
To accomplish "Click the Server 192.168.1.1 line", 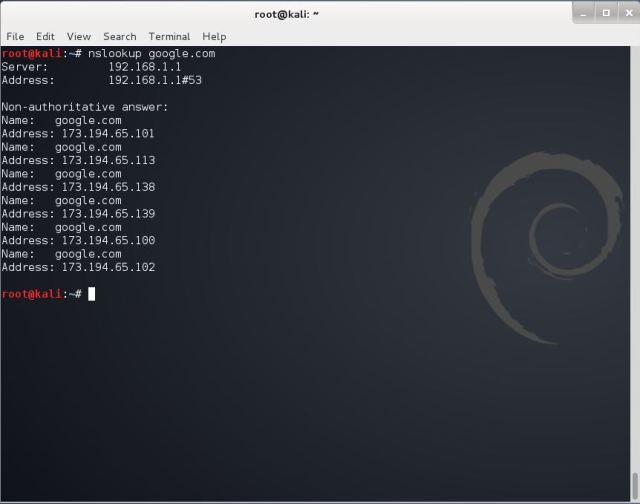I will click(x=91, y=67).
